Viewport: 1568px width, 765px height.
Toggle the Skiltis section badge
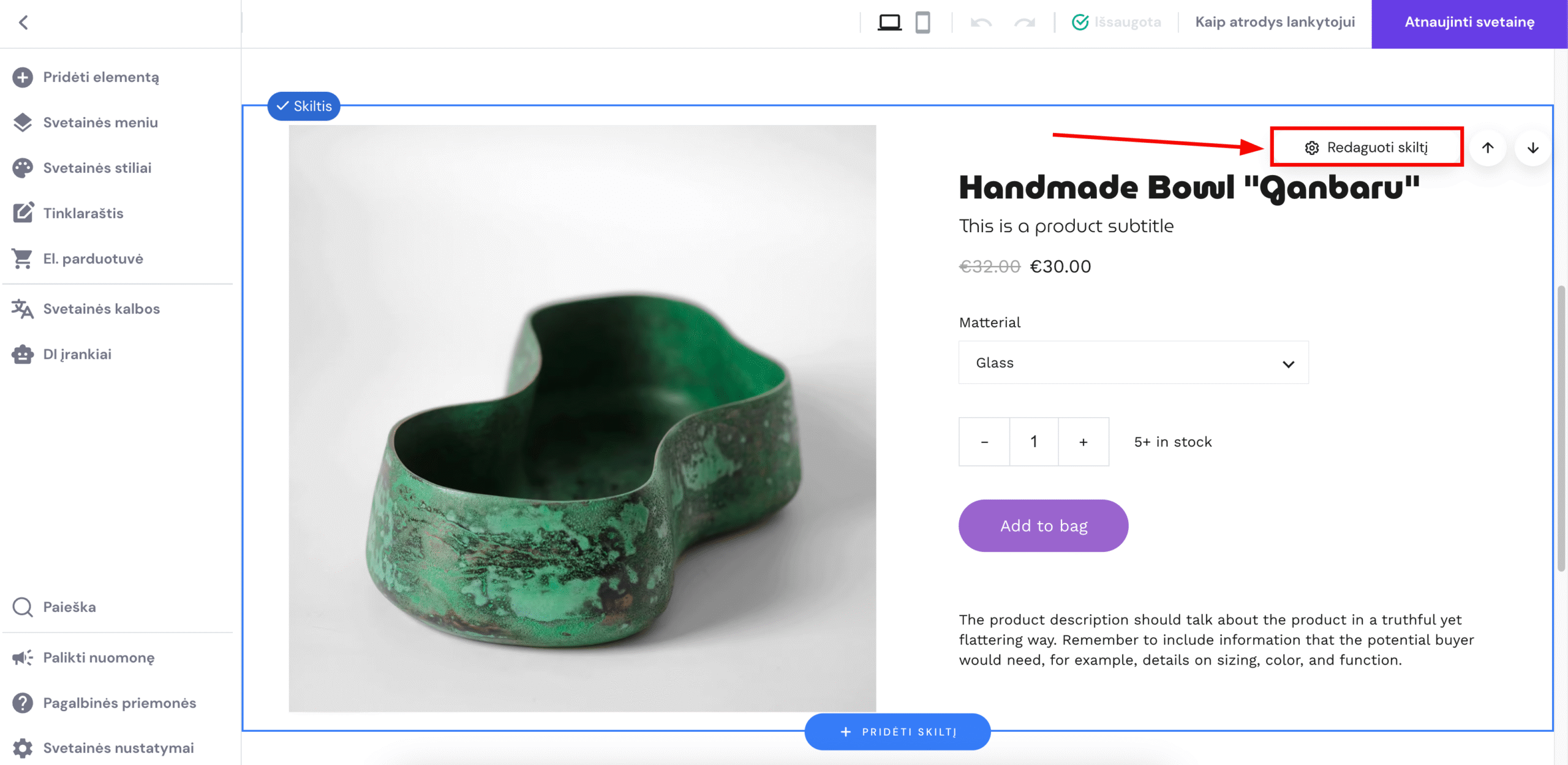304,106
